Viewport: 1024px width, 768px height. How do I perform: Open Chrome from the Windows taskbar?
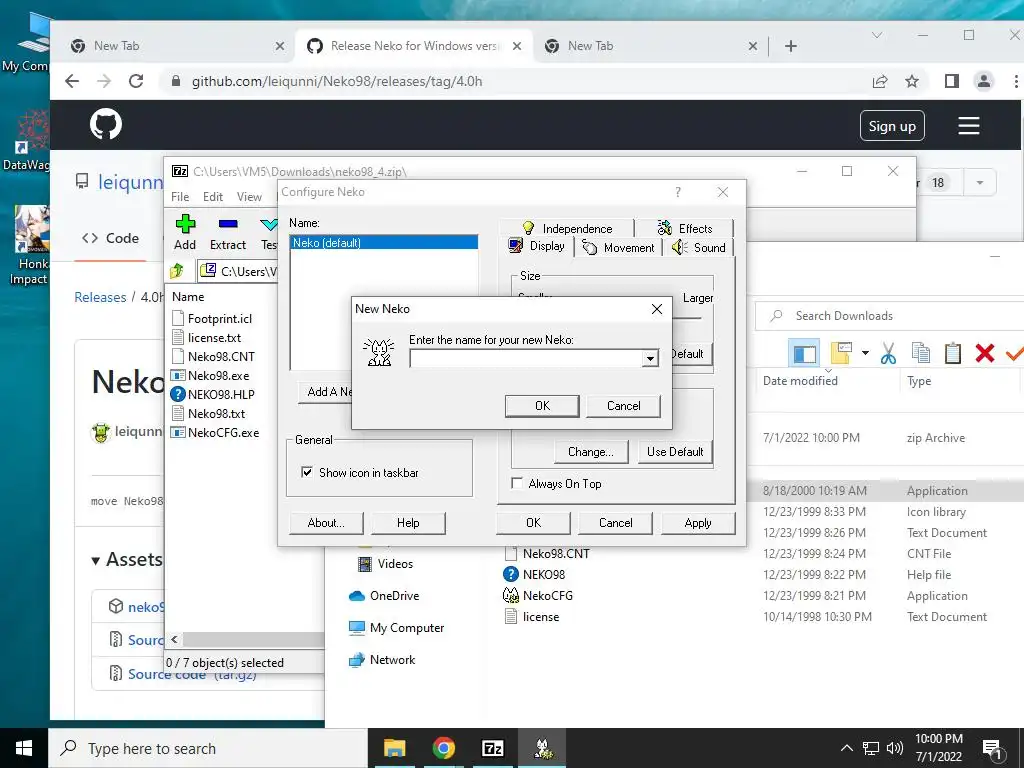[443, 748]
